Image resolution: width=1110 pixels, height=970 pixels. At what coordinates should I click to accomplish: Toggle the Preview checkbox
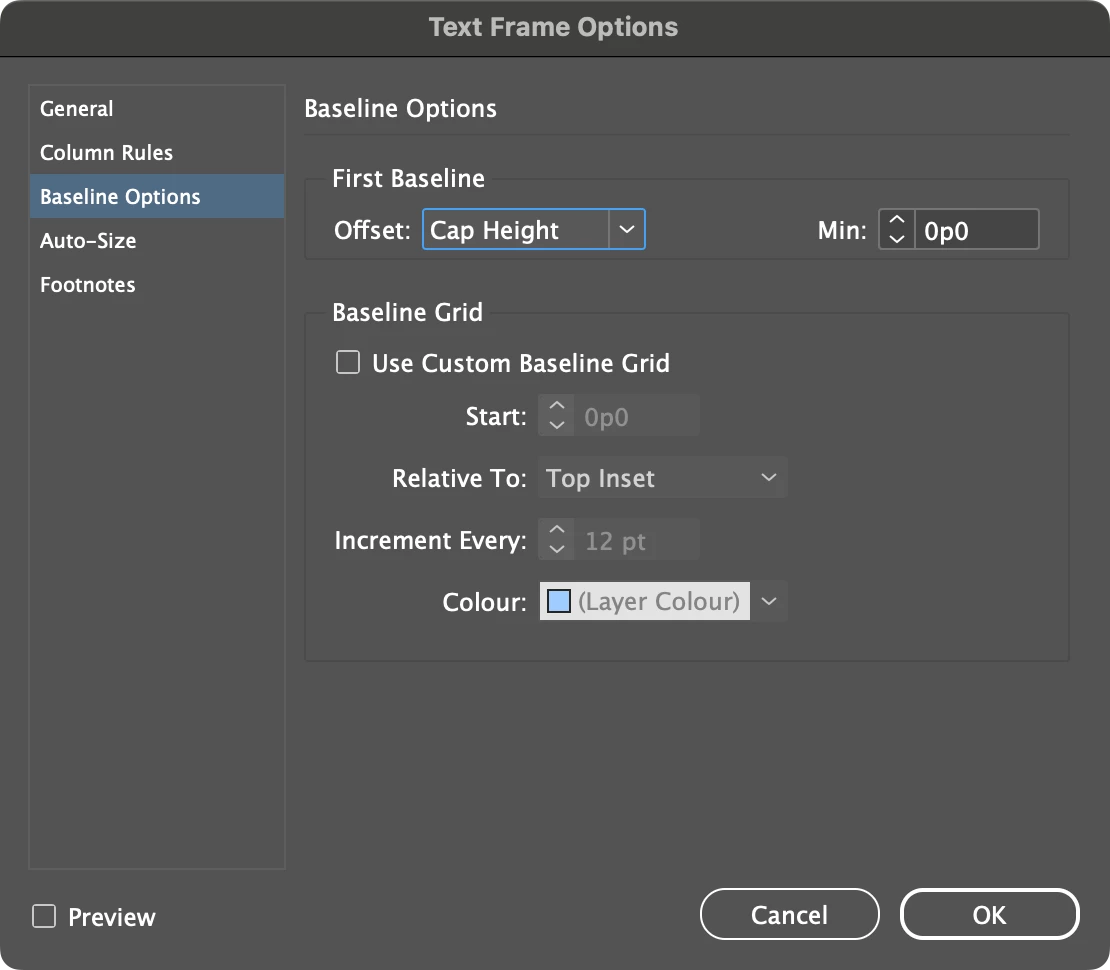[x=44, y=916]
